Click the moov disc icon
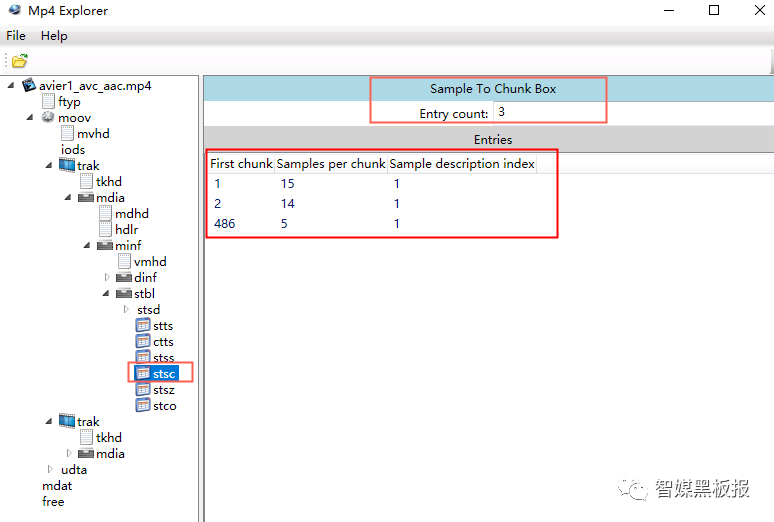 point(48,117)
